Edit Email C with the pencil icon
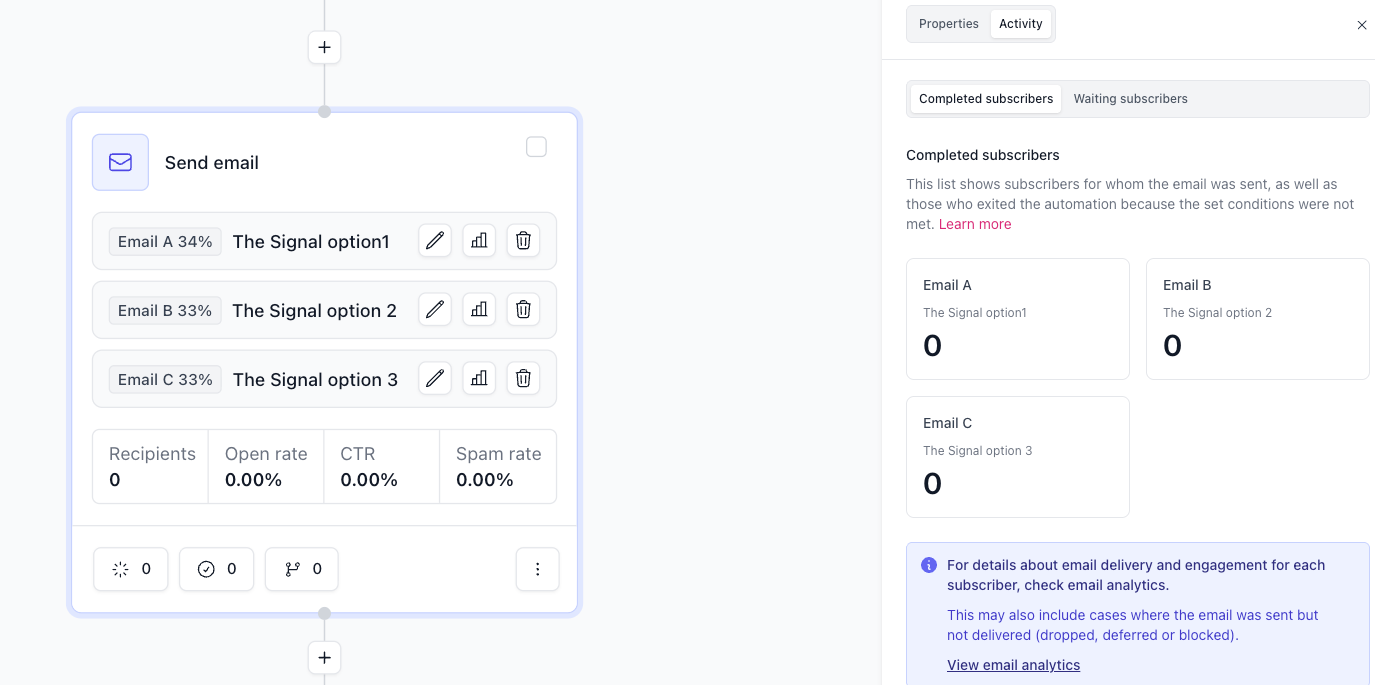Screen dimensions: 1375x685 [x=435, y=379]
